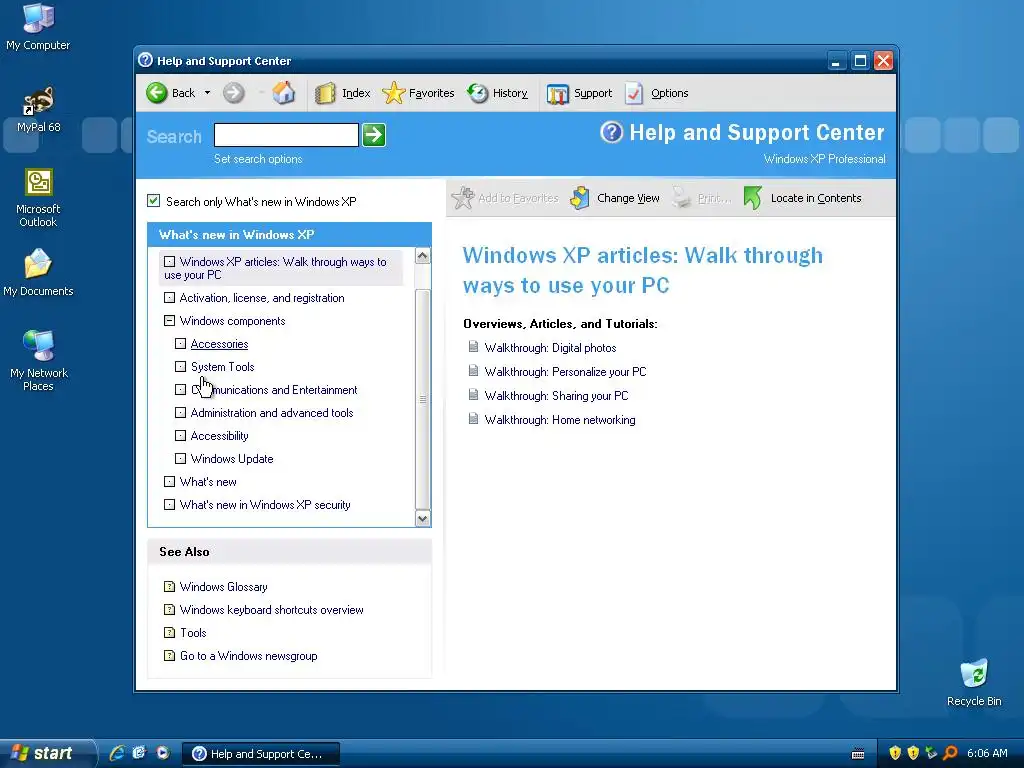Expand the Accessories node box
This screenshot has width=1024, height=768.
pos(180,344)
